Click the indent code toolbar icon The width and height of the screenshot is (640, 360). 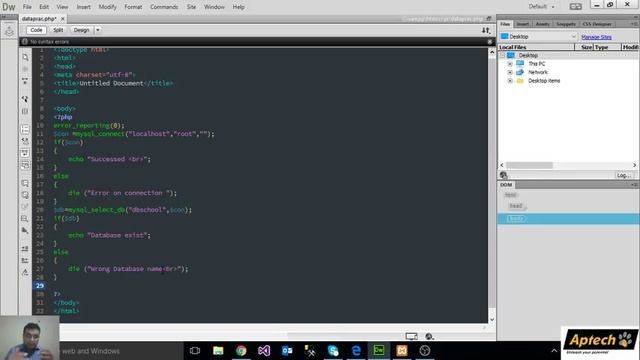25,249
